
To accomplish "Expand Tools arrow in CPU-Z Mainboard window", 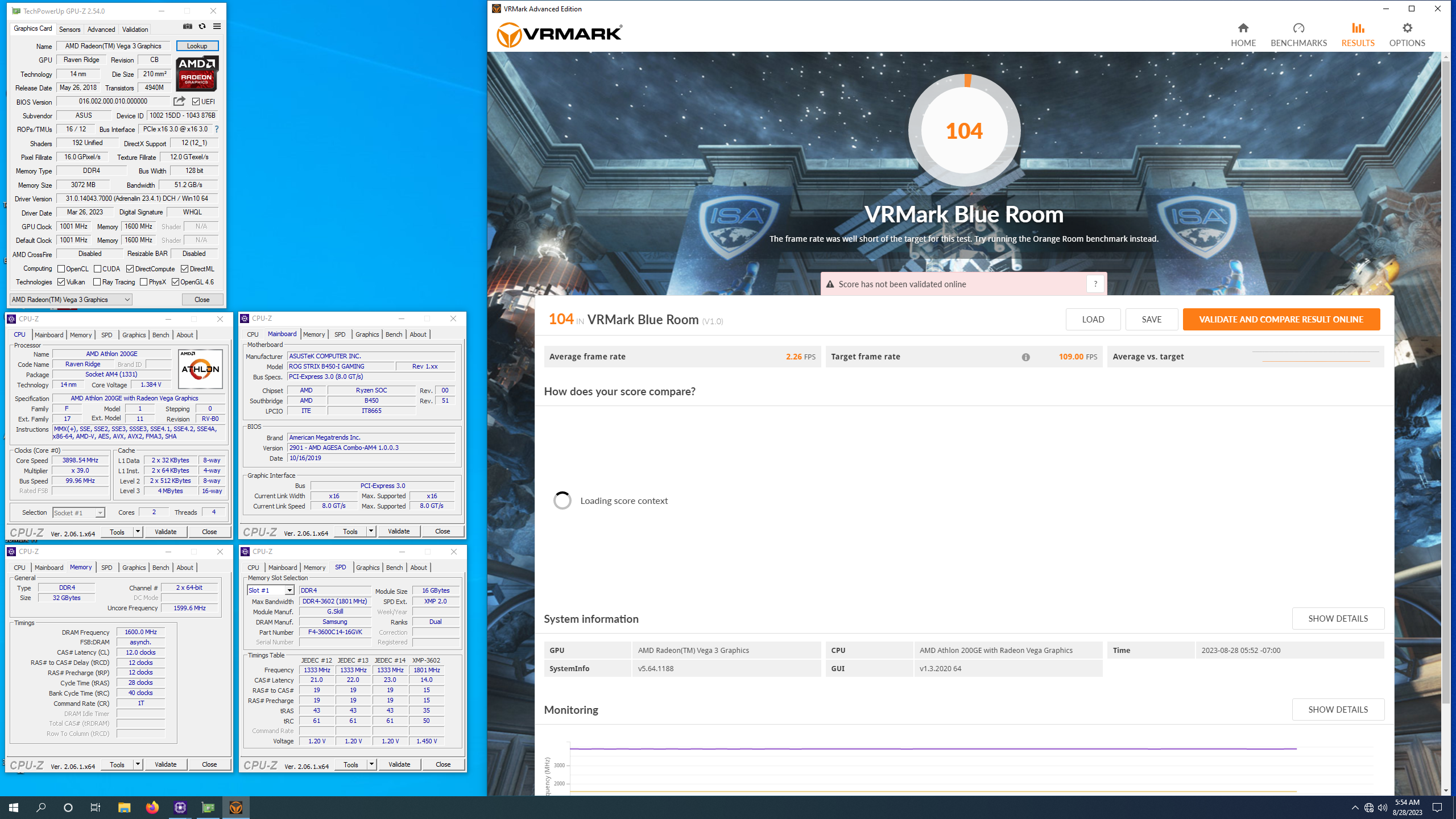I will 371,531.
